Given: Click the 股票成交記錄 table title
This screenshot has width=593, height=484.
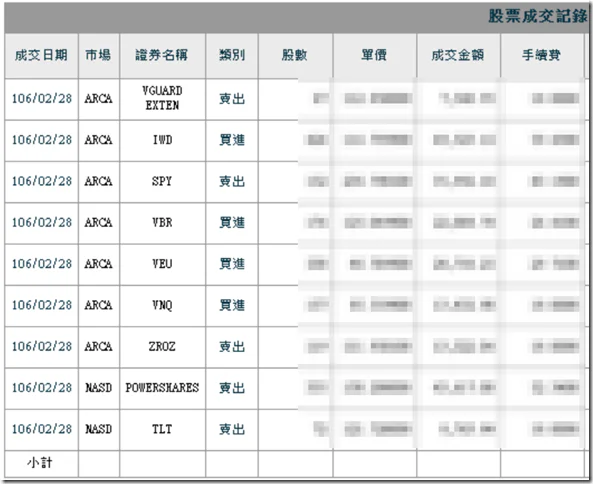Looking at the screenshot, I should (x=538, y=16).
